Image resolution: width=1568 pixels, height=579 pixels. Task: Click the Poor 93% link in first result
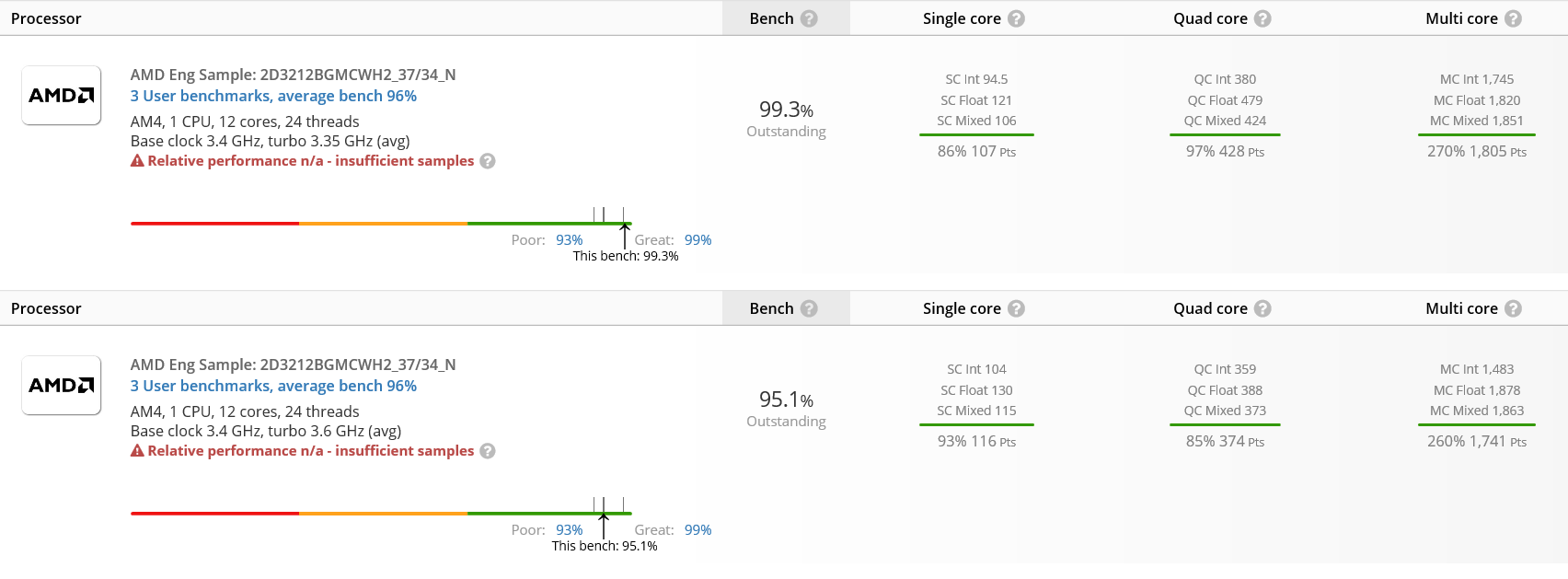(x=569, y=240)
